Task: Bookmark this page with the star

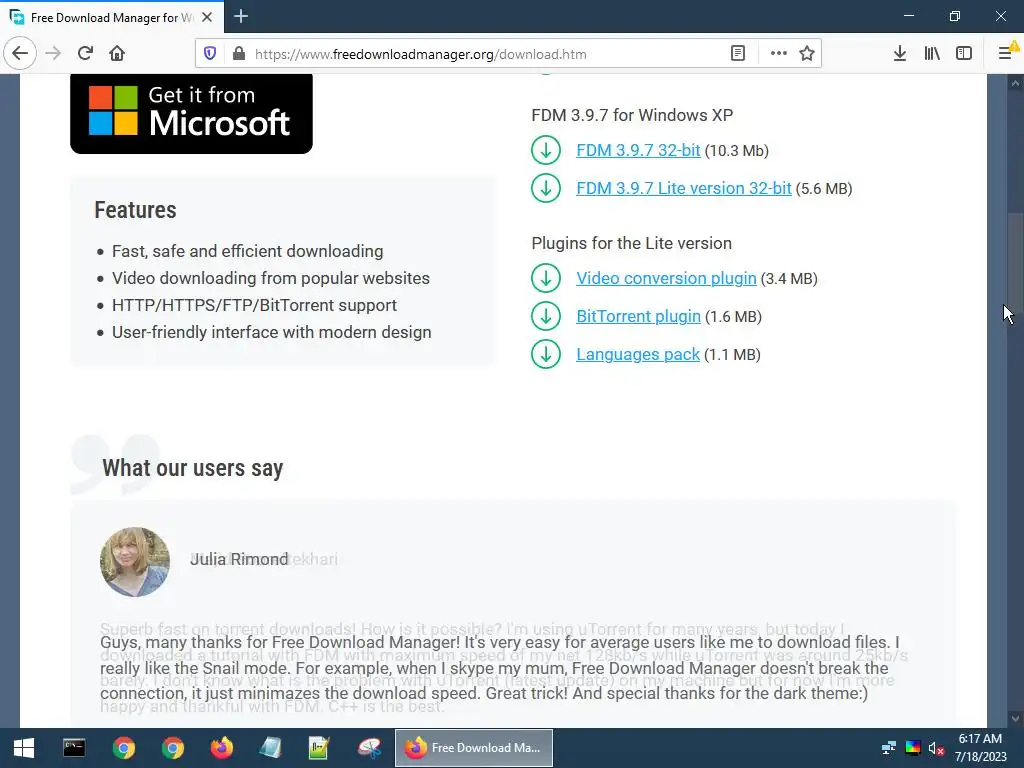Action: tap(807, 54)
